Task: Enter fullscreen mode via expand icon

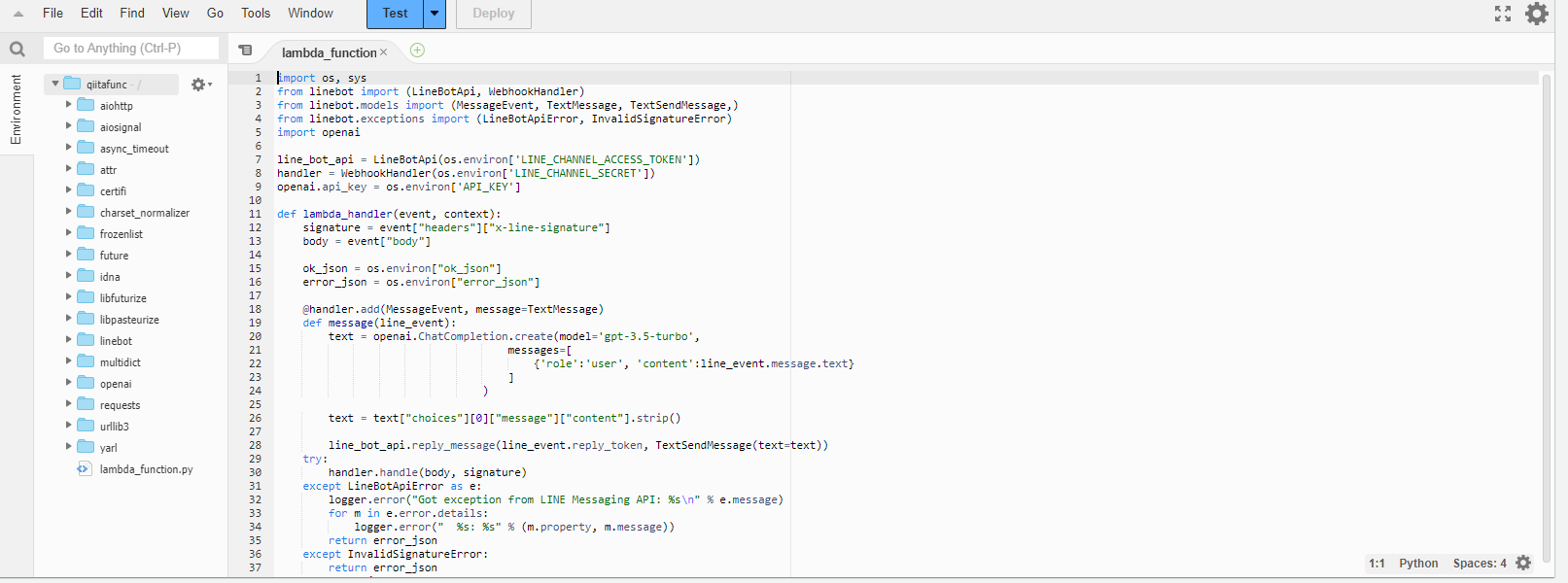Action: click(1503, 14)
